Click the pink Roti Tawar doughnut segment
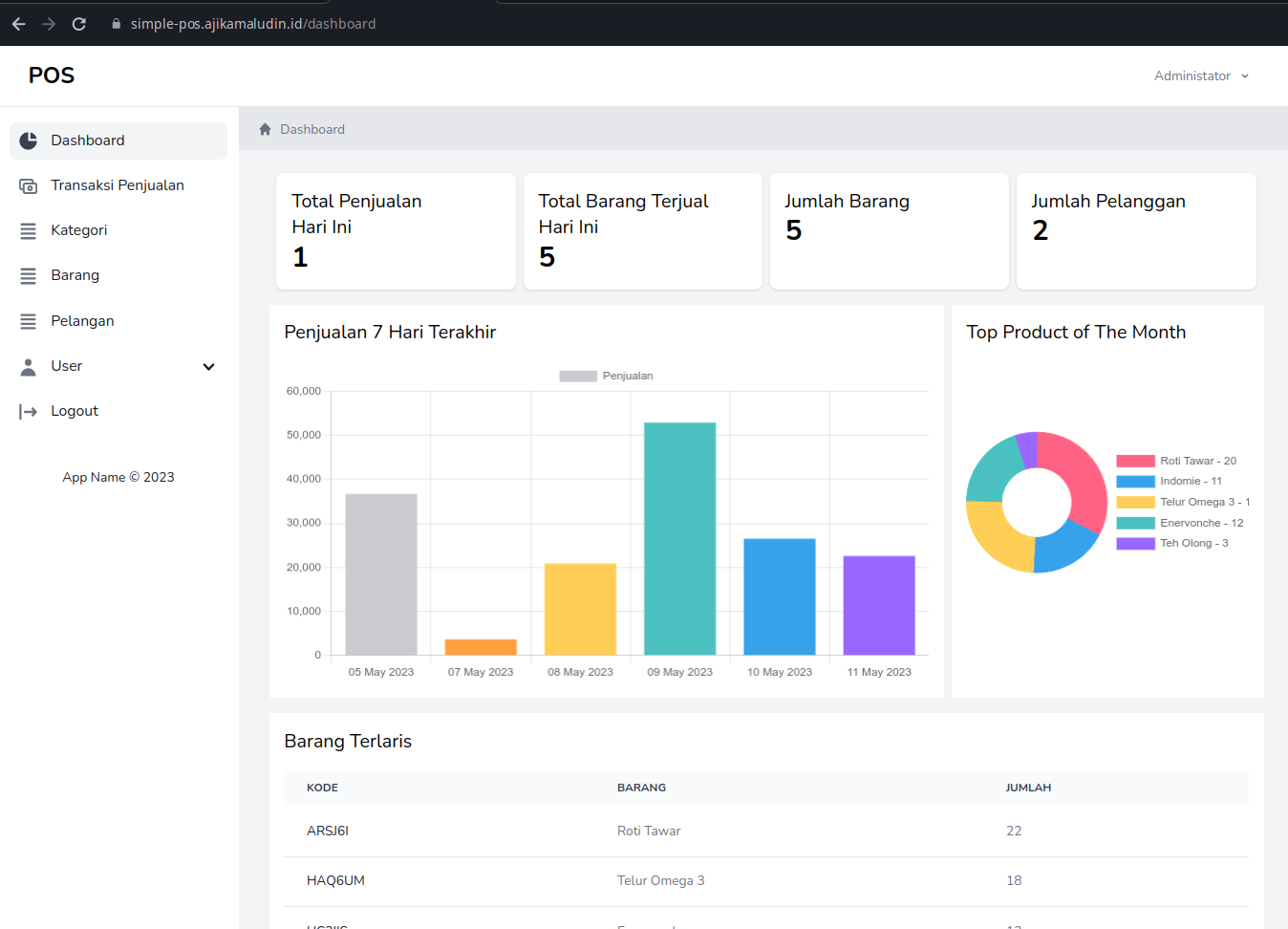 point(1082,476)
